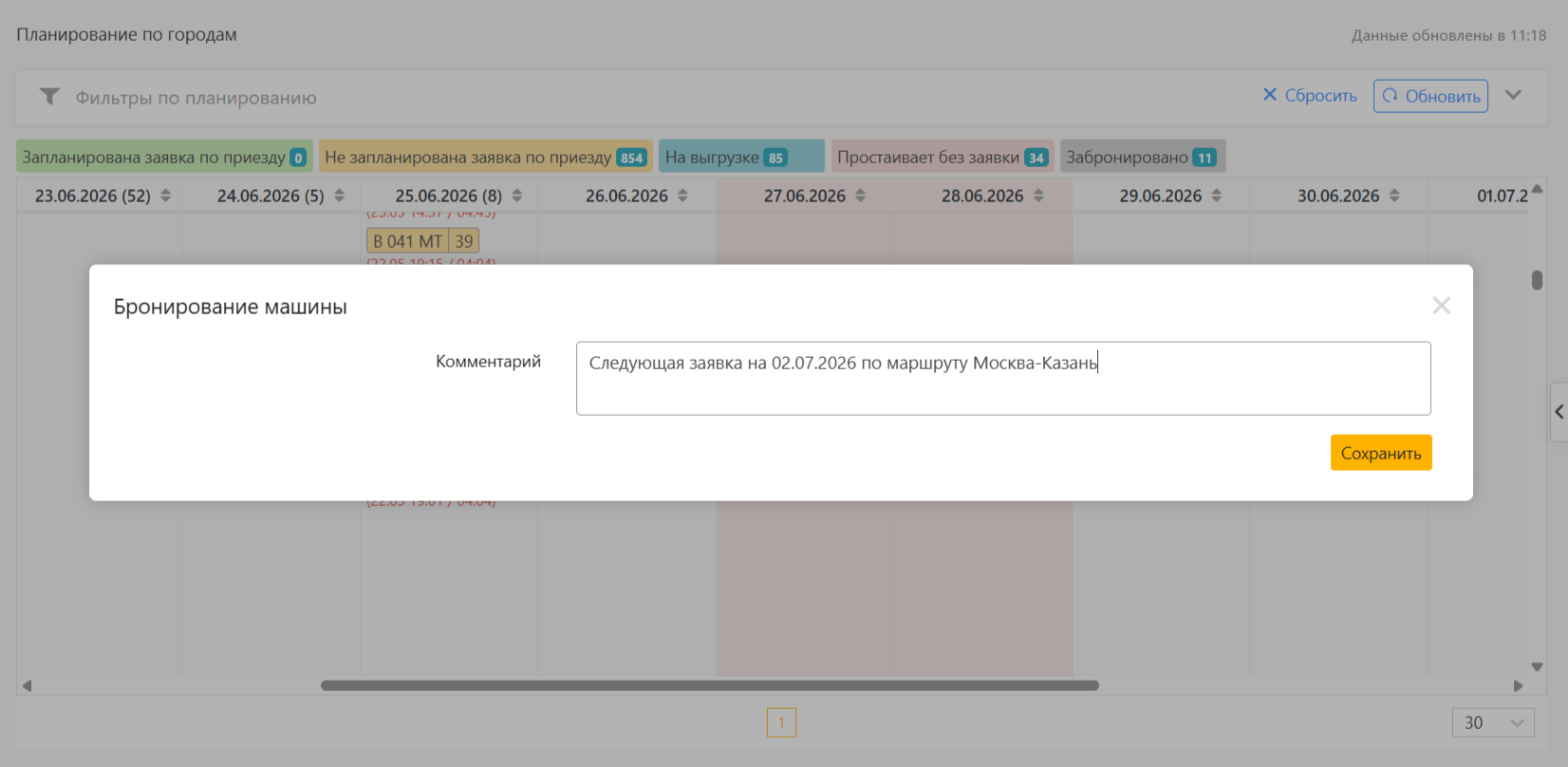Expand the planning filters chevron

pyautogui.click(x=1513, y=95)
